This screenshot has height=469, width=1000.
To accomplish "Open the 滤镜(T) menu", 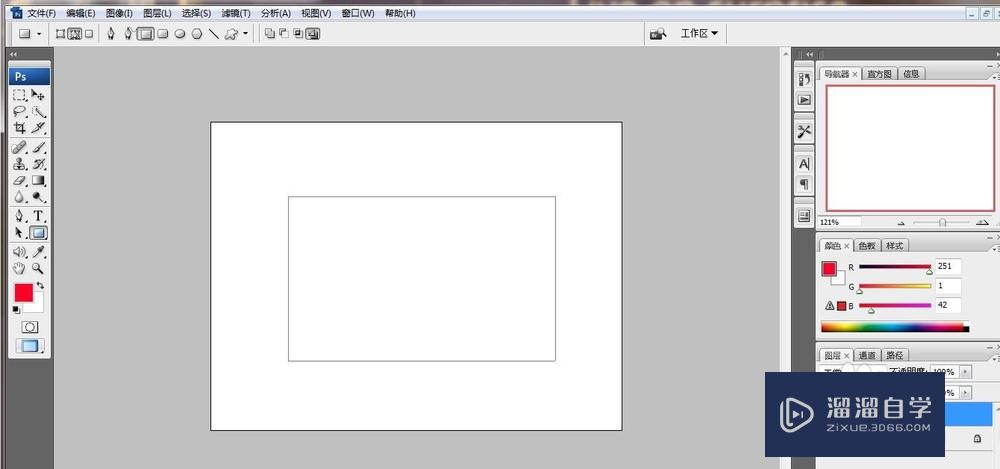I will 236,13.
